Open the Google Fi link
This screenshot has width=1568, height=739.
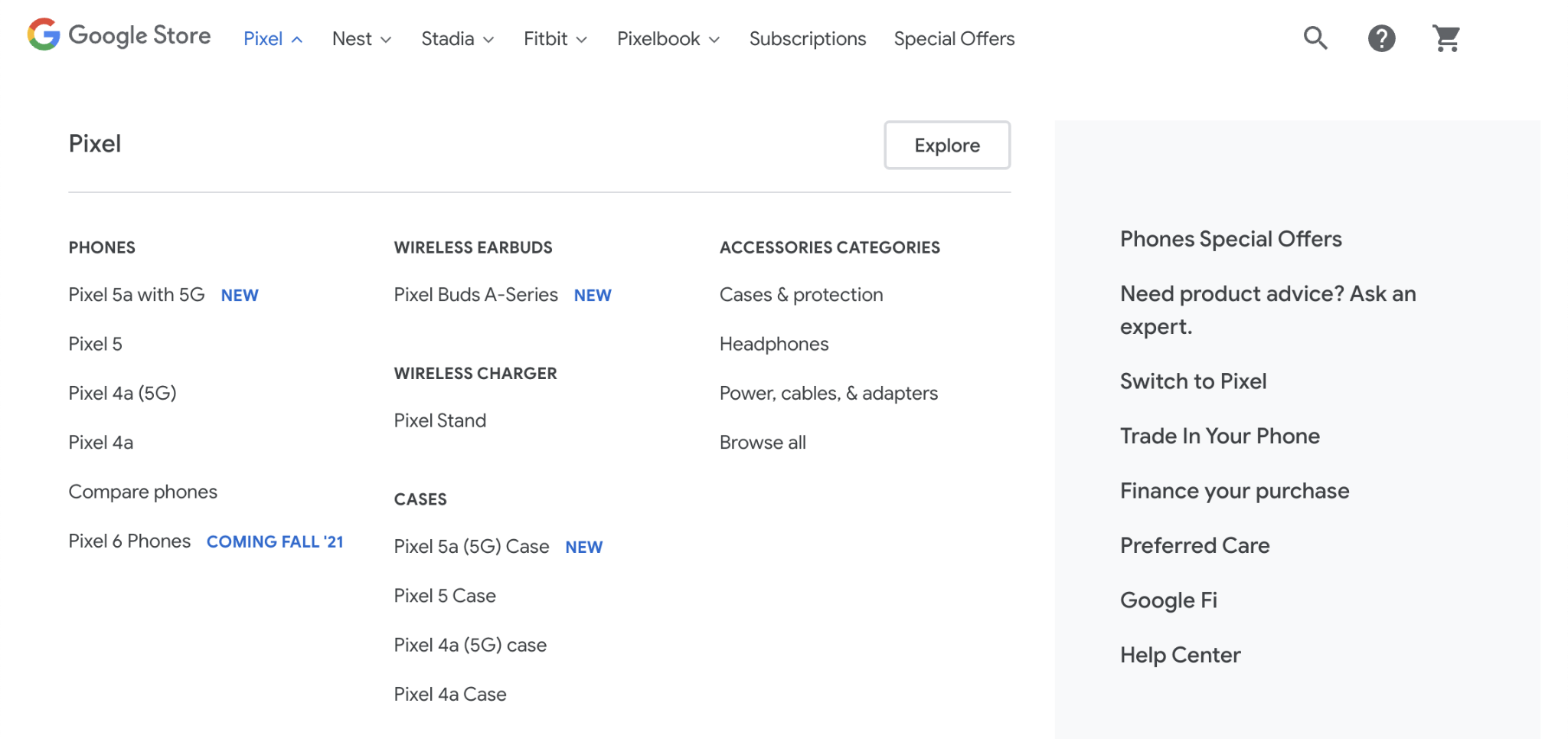(1168, 600)
